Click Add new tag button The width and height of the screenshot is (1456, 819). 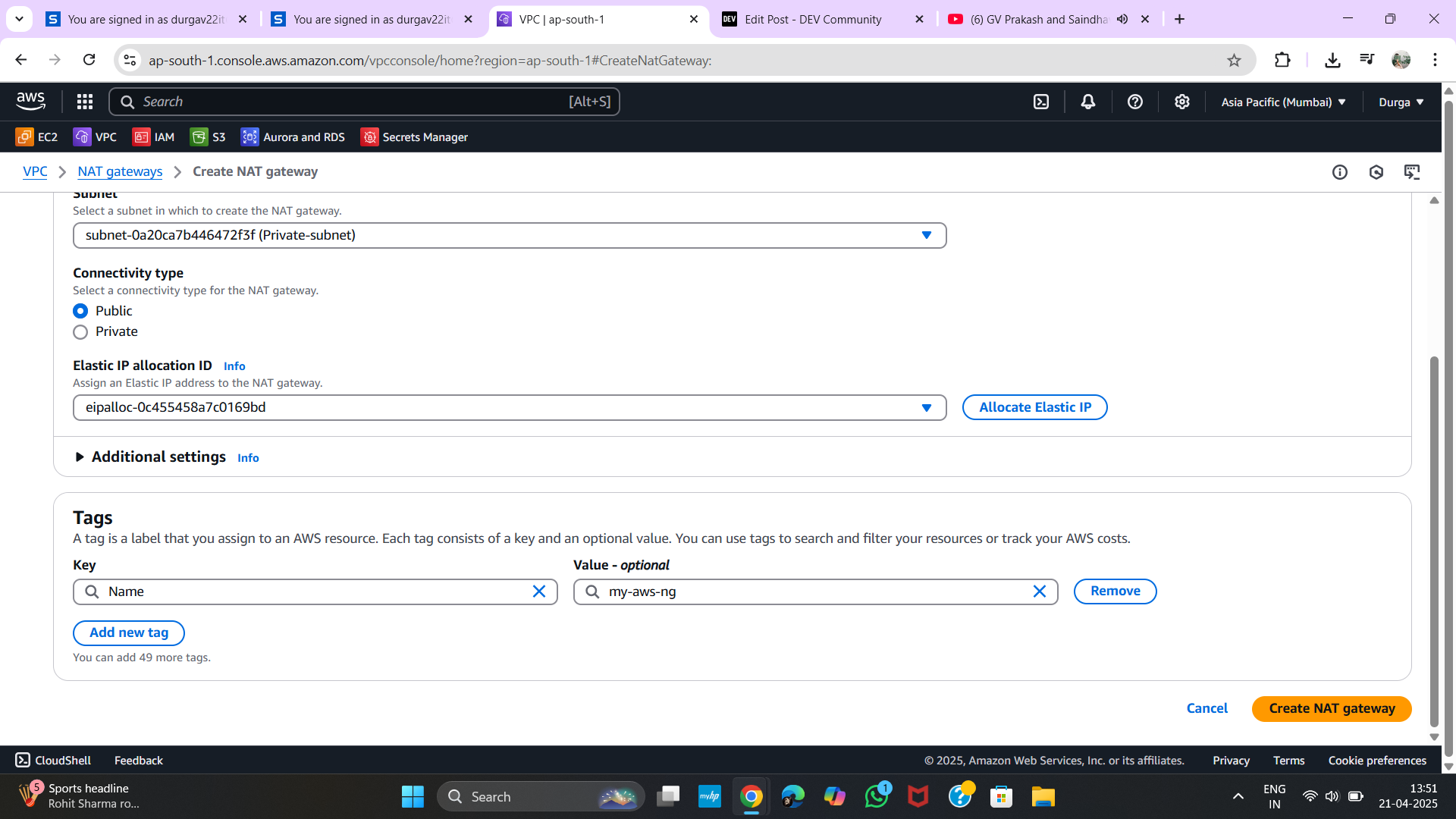pyautogui.click(x=129, y=633)
